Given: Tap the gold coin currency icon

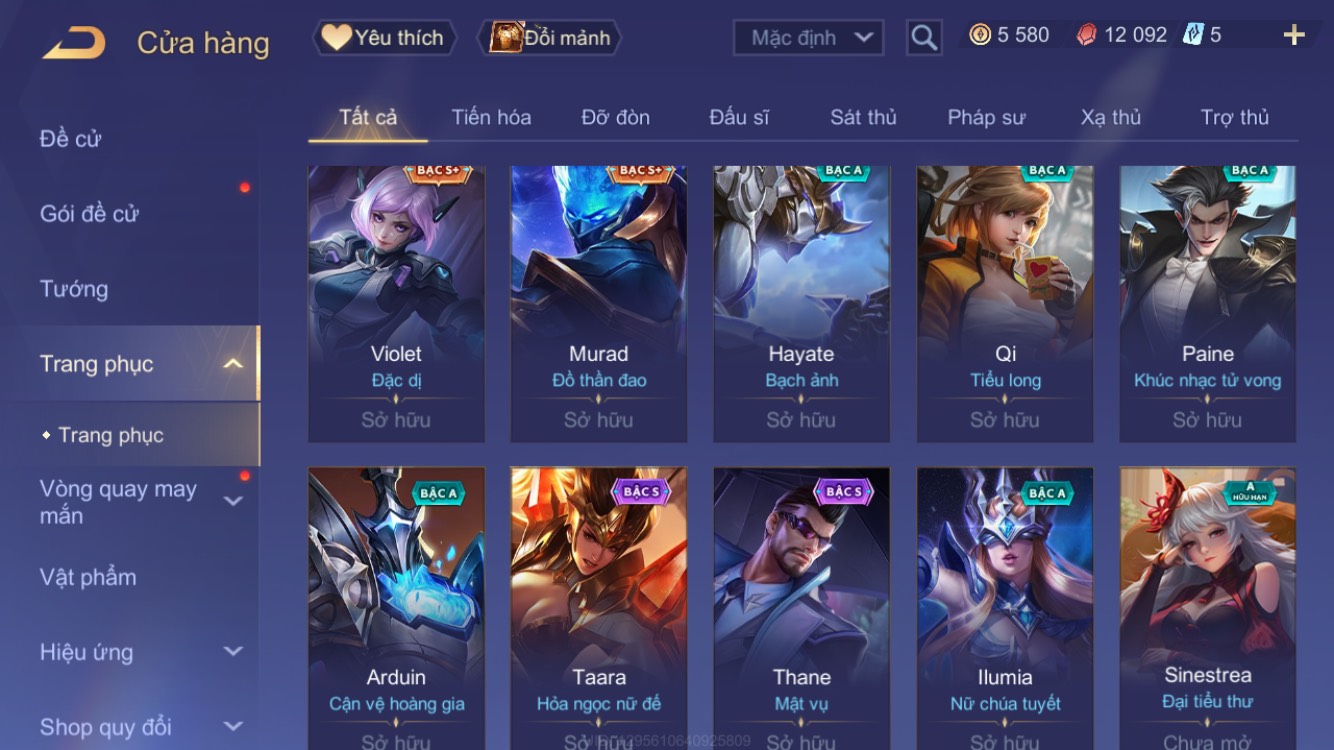Looking at the screenshot, I should (x=980, y=35).
